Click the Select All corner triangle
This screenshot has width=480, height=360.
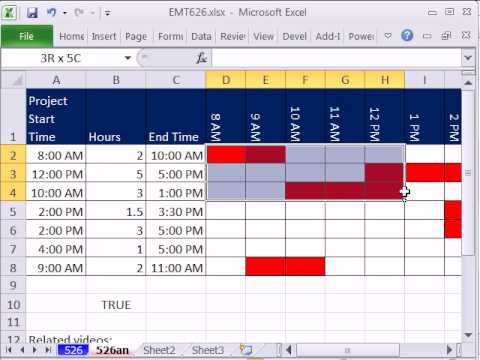(x=13, y=80)
